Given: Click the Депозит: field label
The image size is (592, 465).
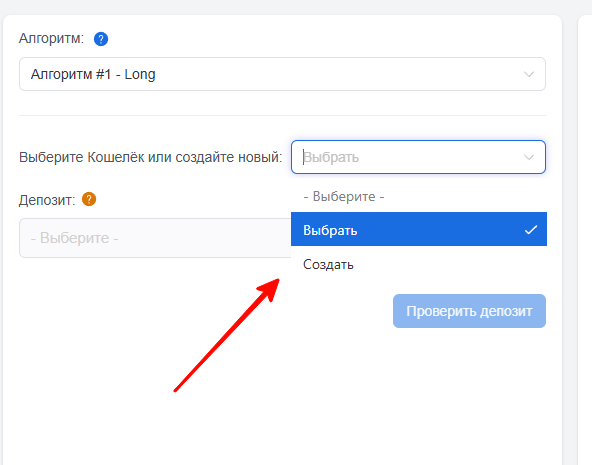Looking at the screenshot, I should coord(47,200).
